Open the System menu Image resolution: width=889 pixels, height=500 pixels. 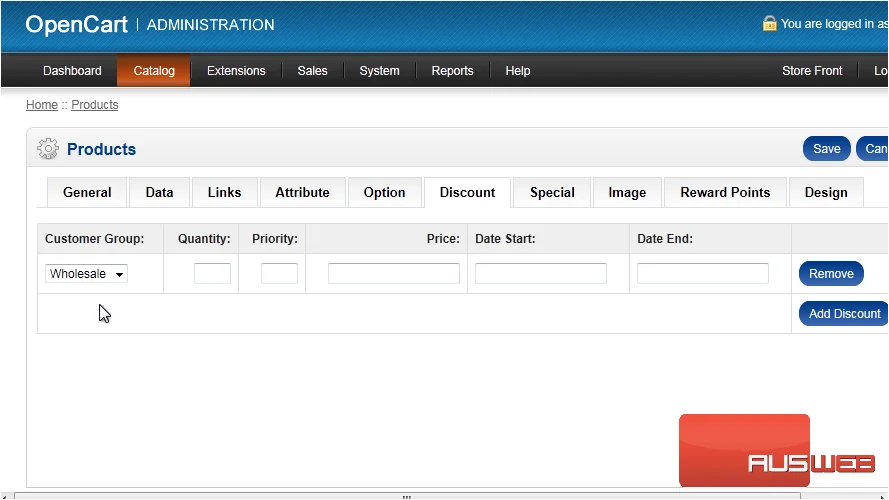pos(379,71)
